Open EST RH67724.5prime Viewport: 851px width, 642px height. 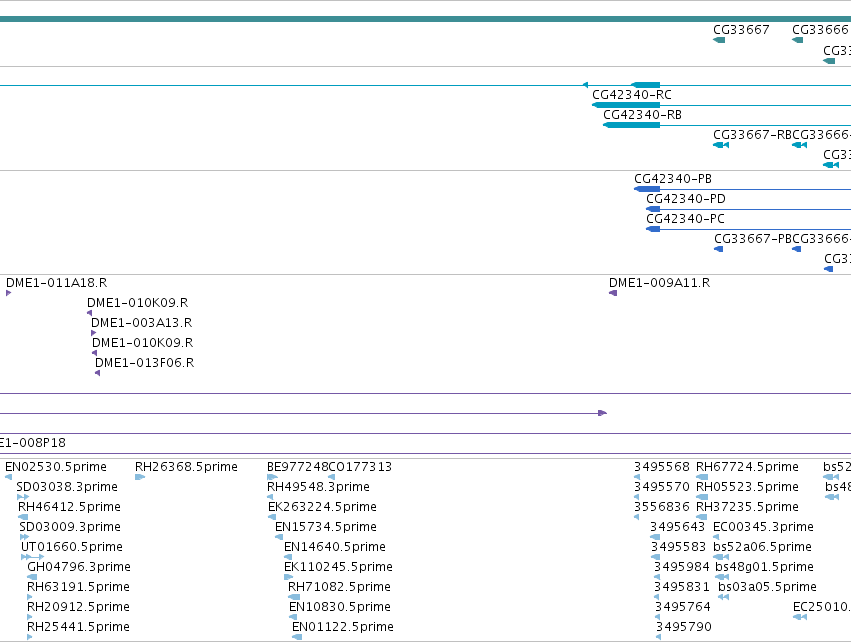tap(747, 467)
